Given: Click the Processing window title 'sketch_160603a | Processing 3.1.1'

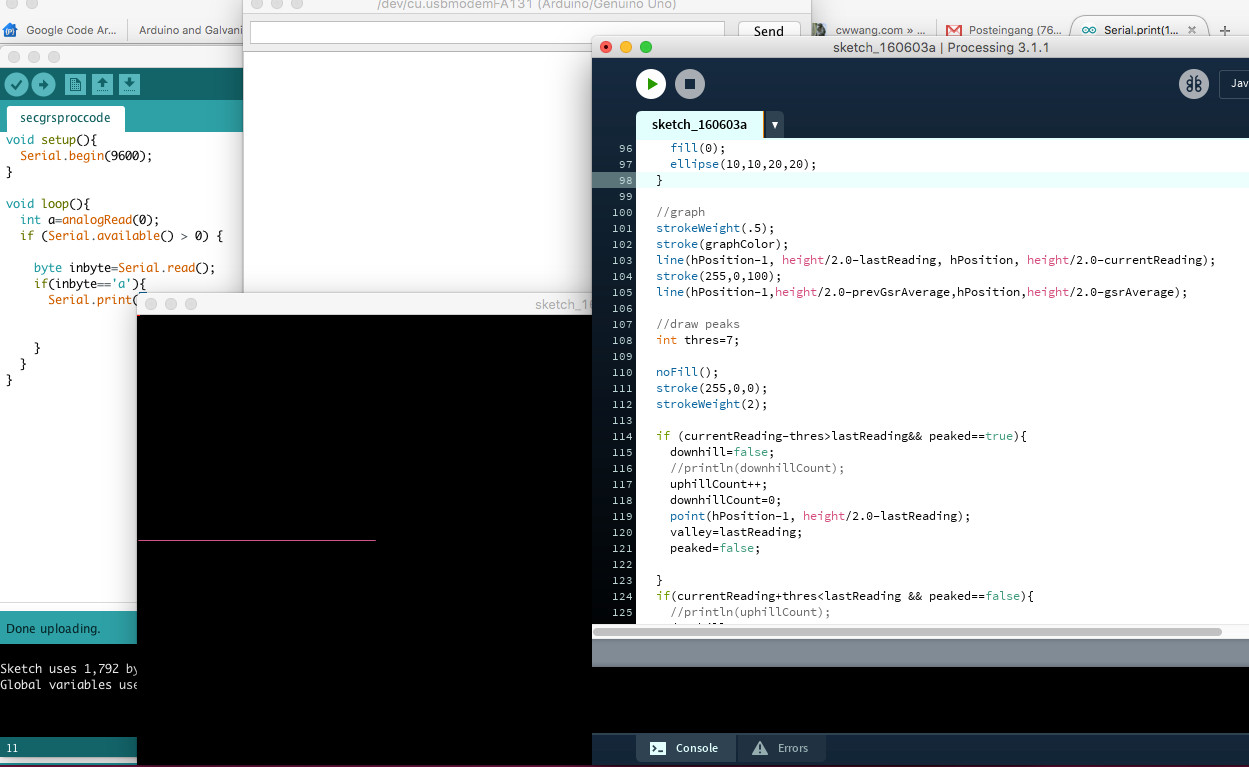Looking at the screenshot, I should click(x=941, y=47).
